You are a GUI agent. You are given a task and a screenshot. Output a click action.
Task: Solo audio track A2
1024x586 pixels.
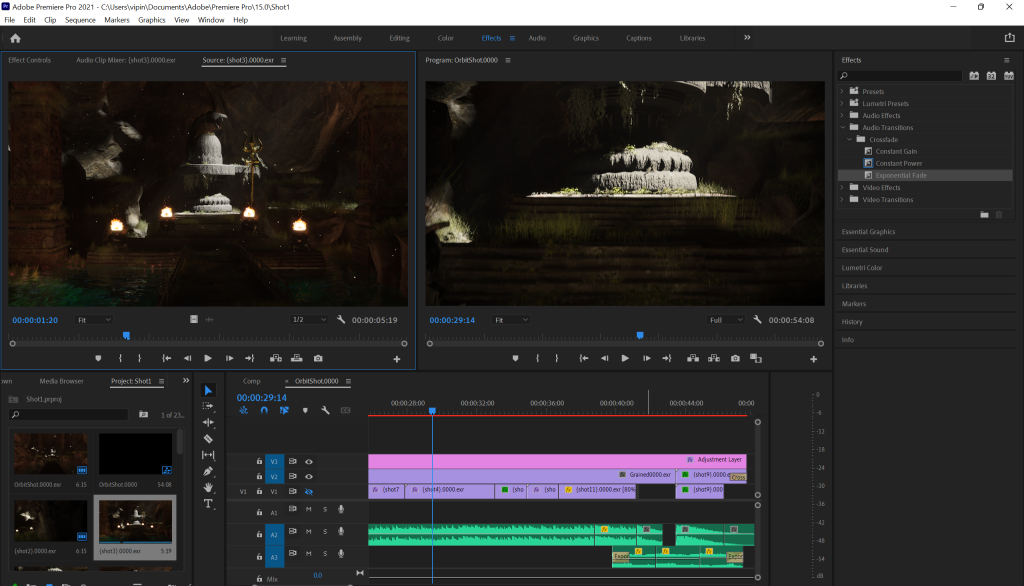coord(325,532)
